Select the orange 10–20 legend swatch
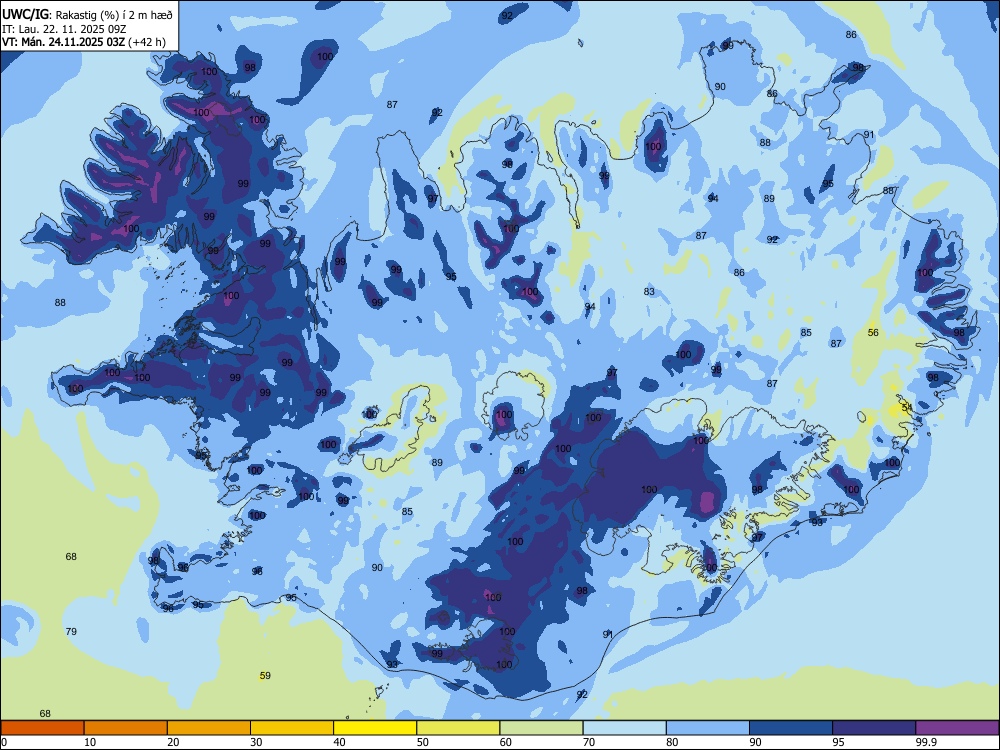 (126, 728)
